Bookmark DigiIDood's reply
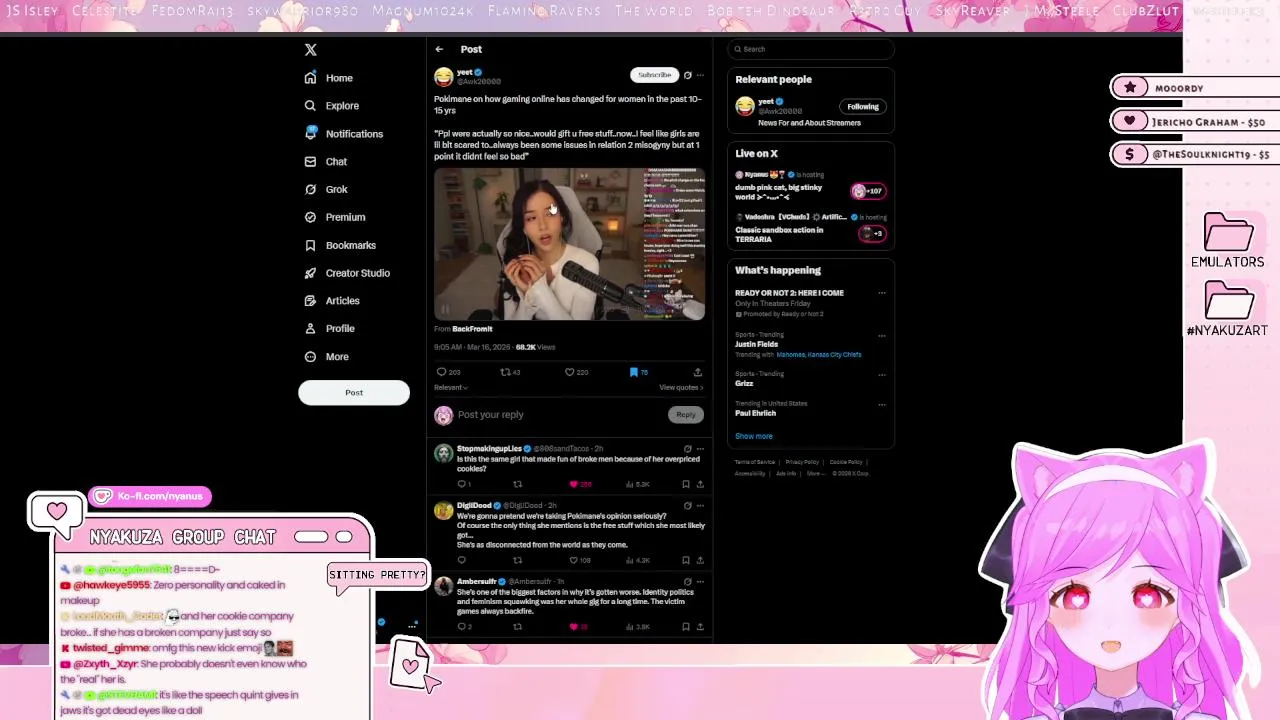 pos(686,560)
